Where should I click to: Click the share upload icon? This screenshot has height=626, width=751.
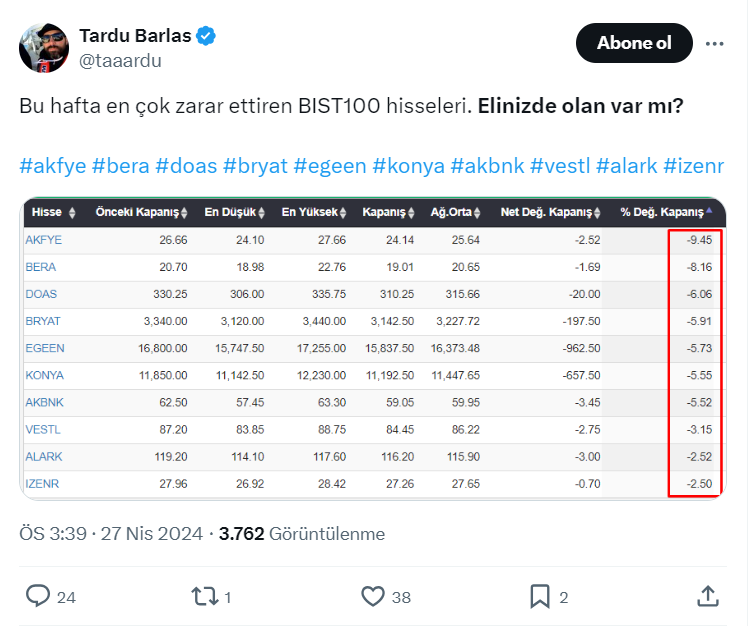pos(707,596)
